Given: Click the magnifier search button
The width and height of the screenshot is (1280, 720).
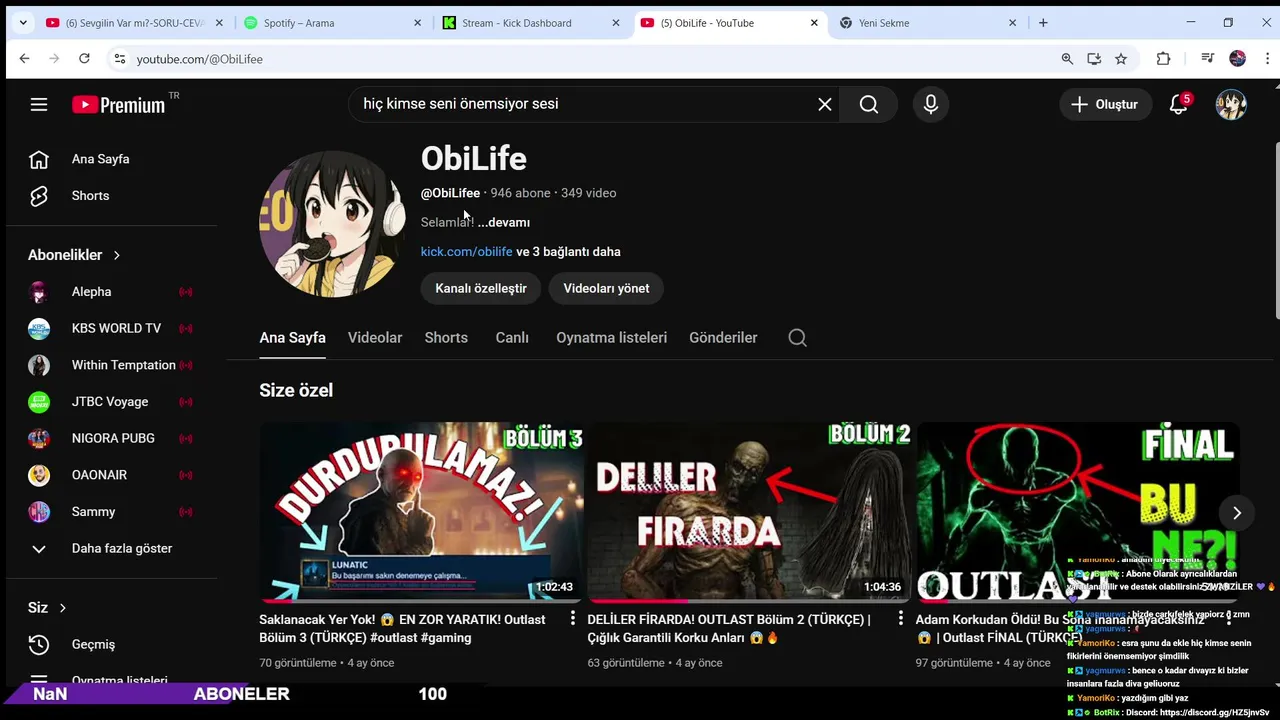Looking at the screenshot, I should (869, 104).
